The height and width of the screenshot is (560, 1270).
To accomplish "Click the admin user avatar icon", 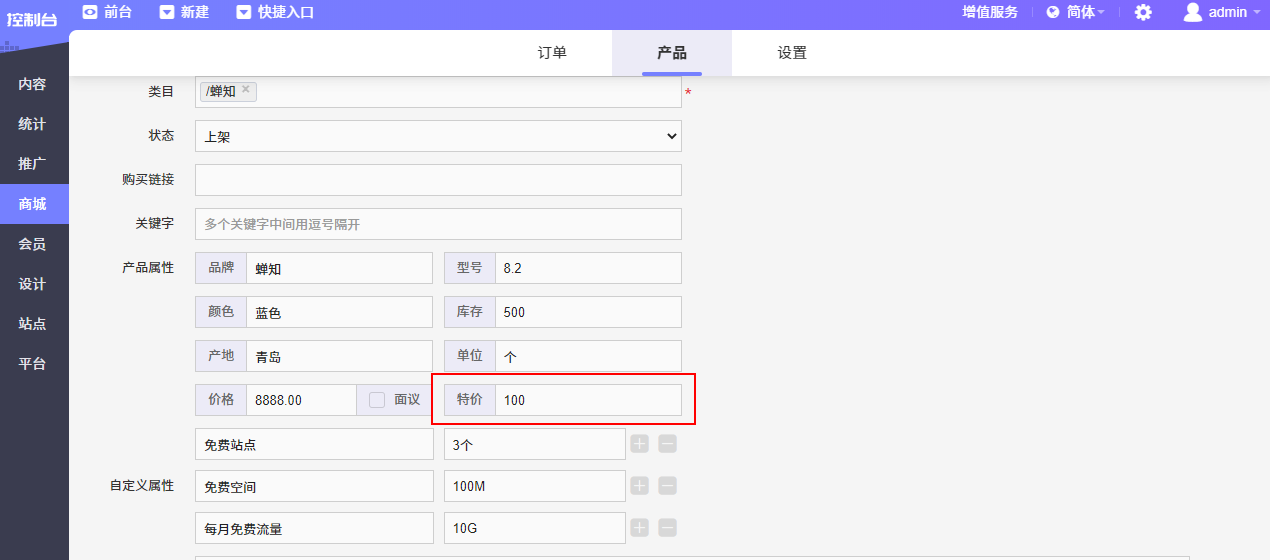I will (x=1192, y=12).
